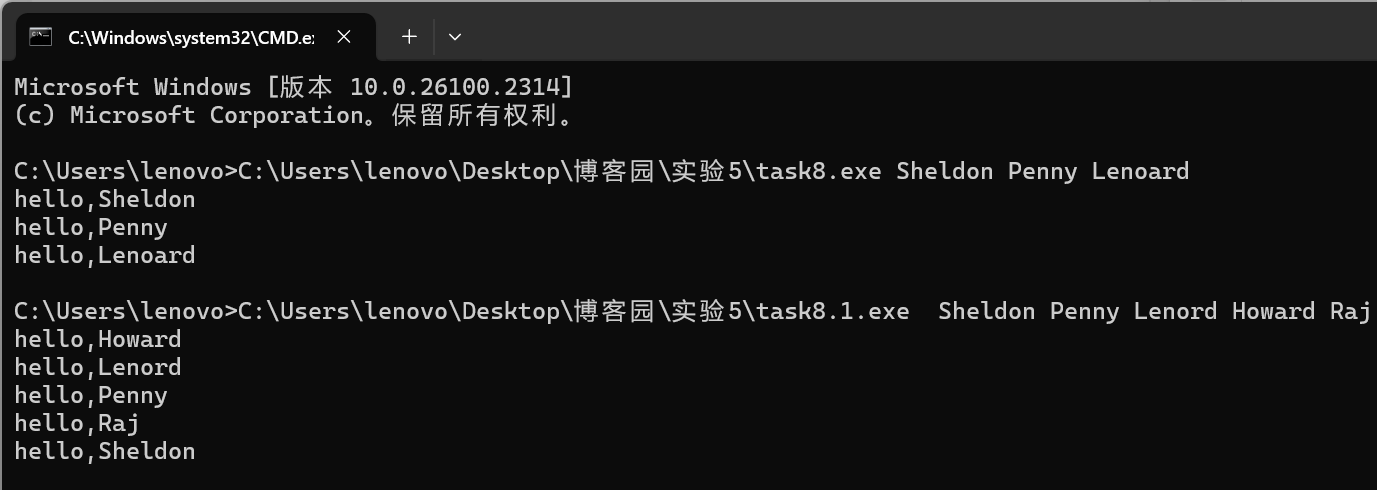Image resolution: width=1377 pixels, height=490 pixels.
Task: Click the hello,Howard output line
Action: coord(98,339)
